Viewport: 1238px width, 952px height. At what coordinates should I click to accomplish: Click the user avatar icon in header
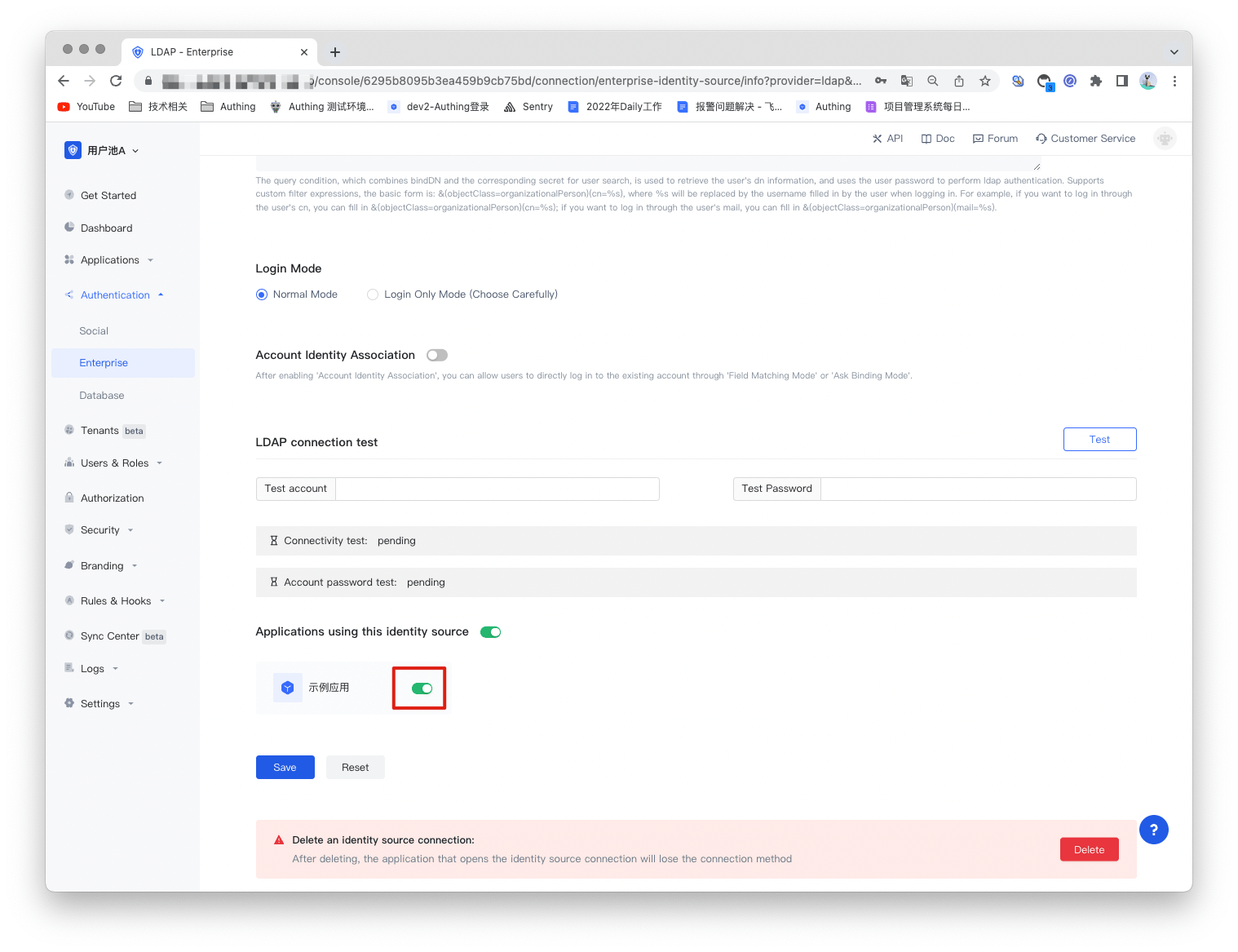pyautogui.click(x=1165, y=139)
